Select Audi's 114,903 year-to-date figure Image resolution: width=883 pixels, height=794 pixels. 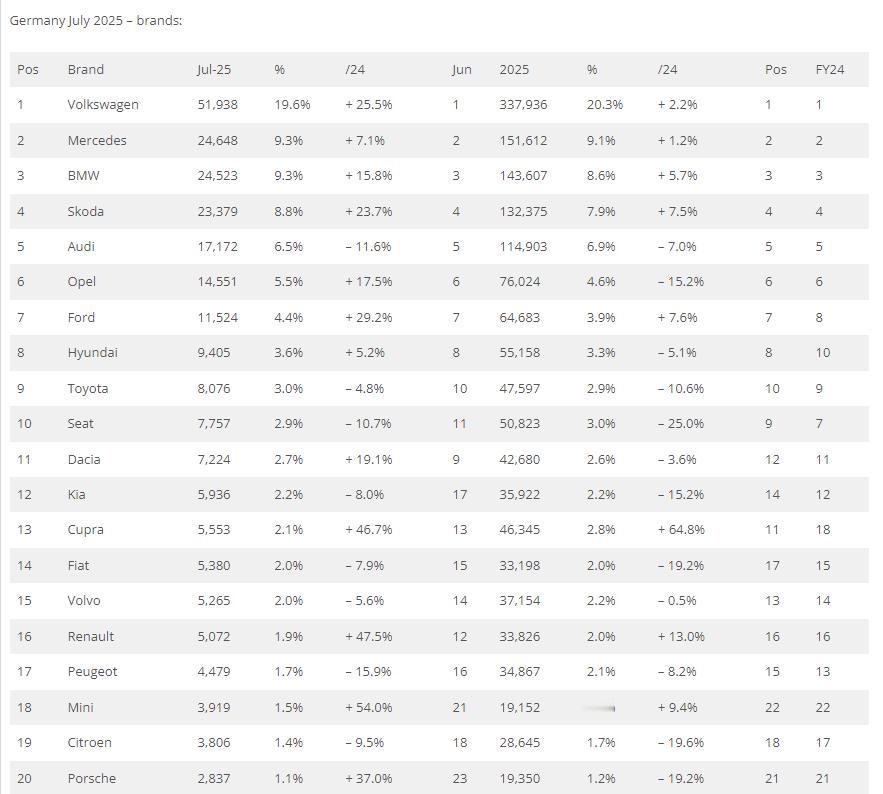pos(523,247)
